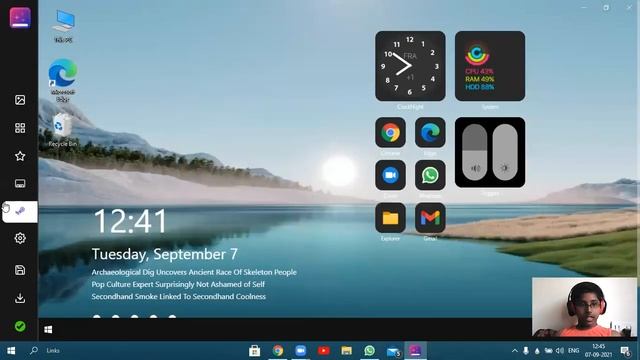Click the CPU RAM HDD system widget
The image size is (640, 360).
coord(490,66)
